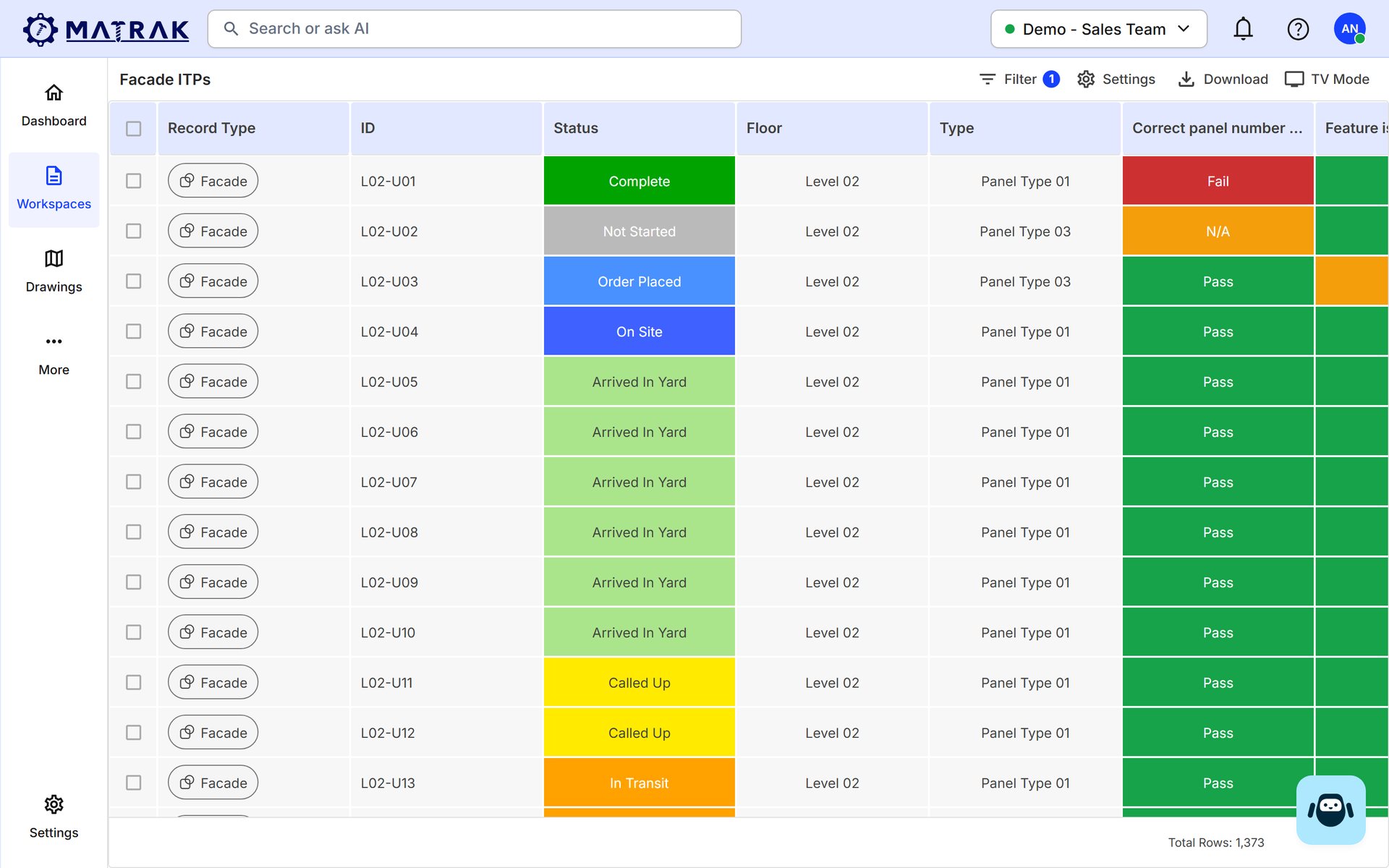1389x868 pixels.
Task: Click red Fail cell for L02-U01
Action: [1218, 181]
